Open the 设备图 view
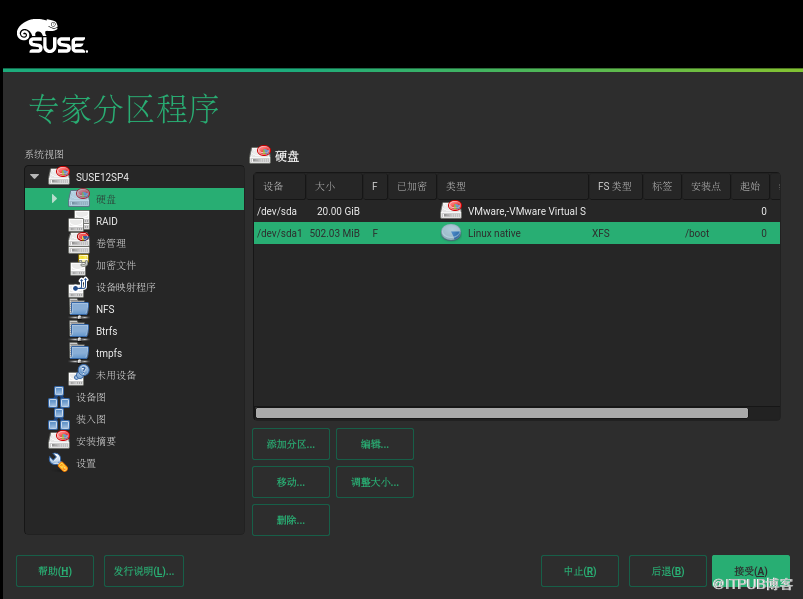The image size is (803, 599). click(x=91, y=397)
